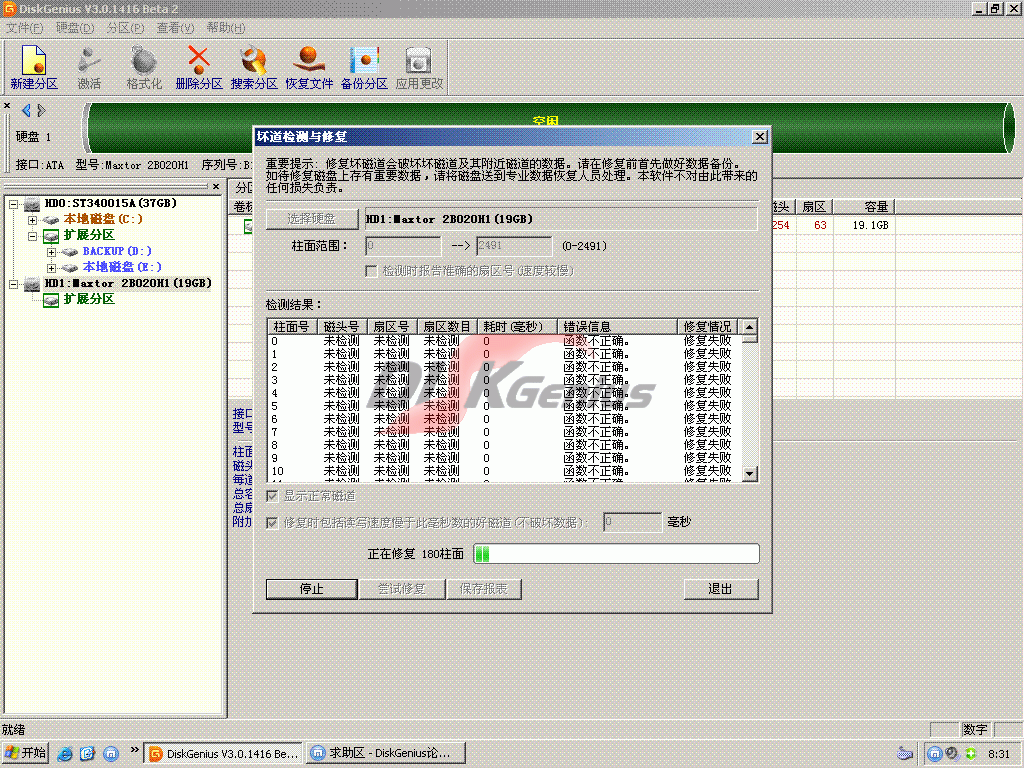Collapse the HD0:ST340015A tree node
This screenshot has width=1024, height=768.
(x=13, y=204)
